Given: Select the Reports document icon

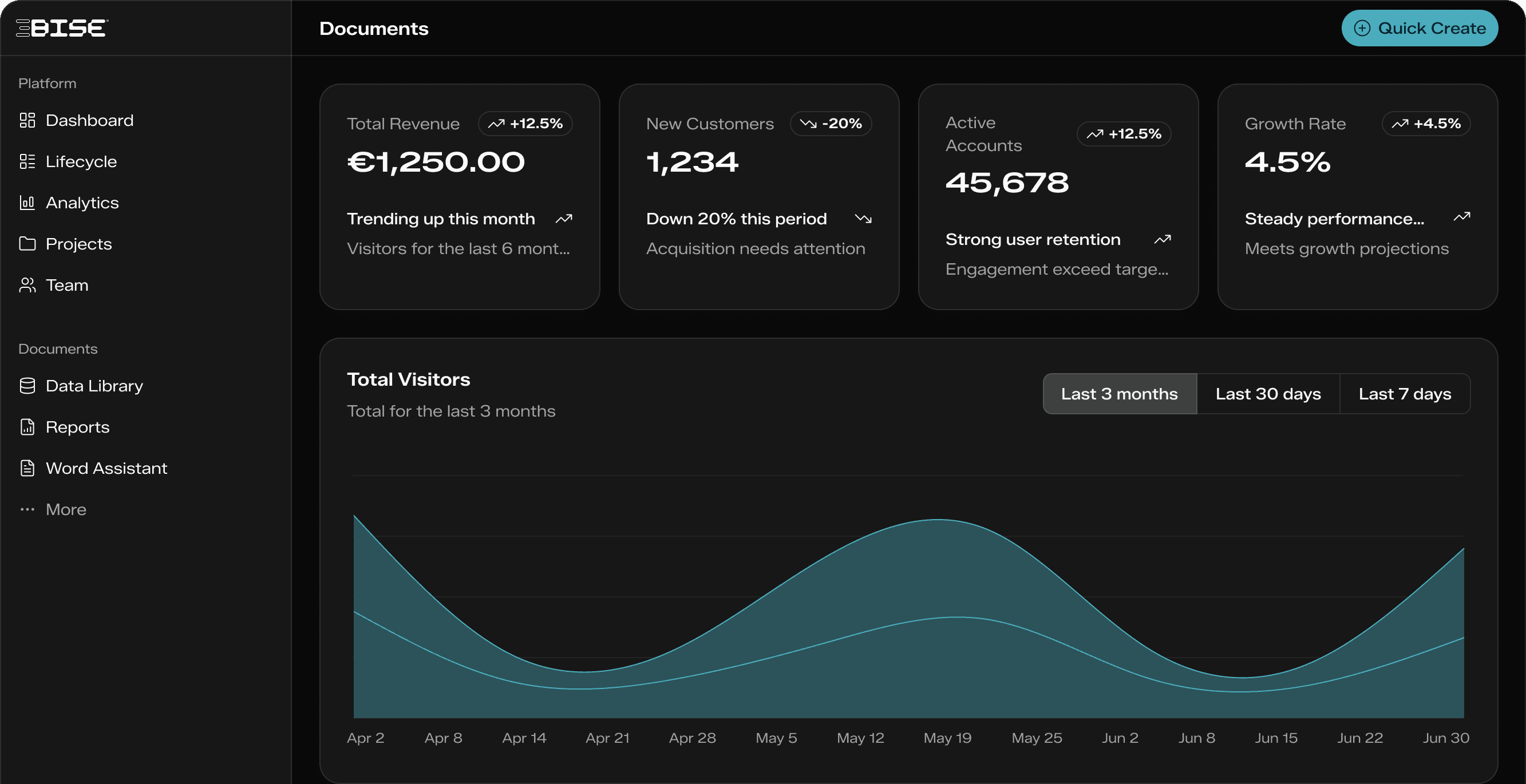Looking at the screenshot, I should pyautogui.click(x=27, y=427).
